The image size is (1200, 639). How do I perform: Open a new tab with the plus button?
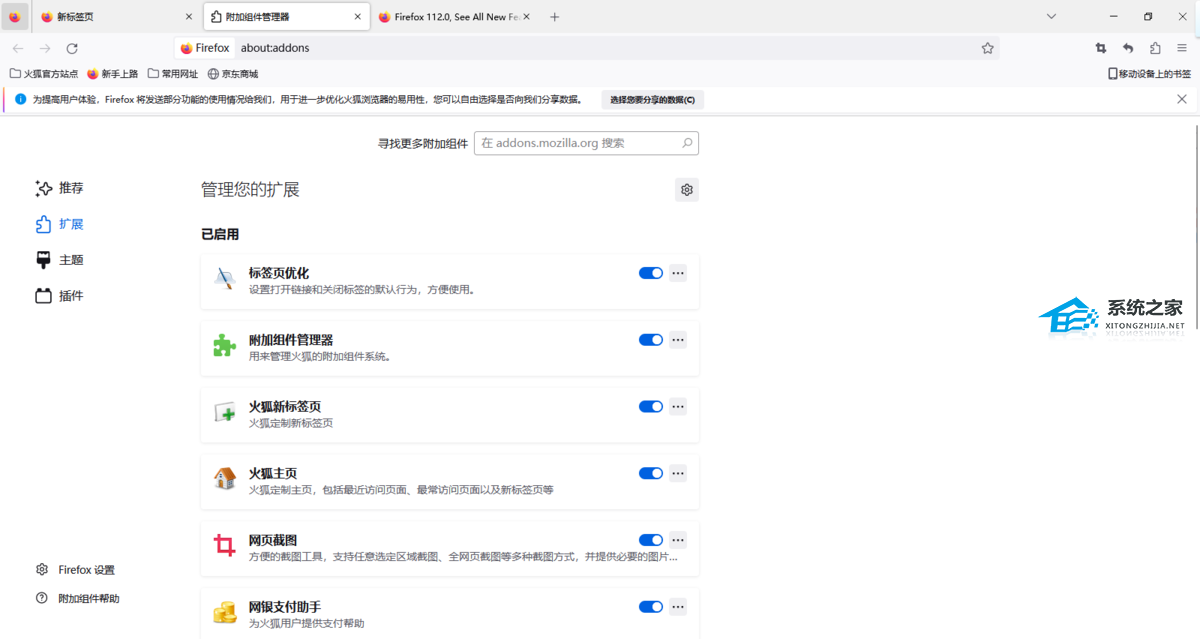[x=555, y=17]
